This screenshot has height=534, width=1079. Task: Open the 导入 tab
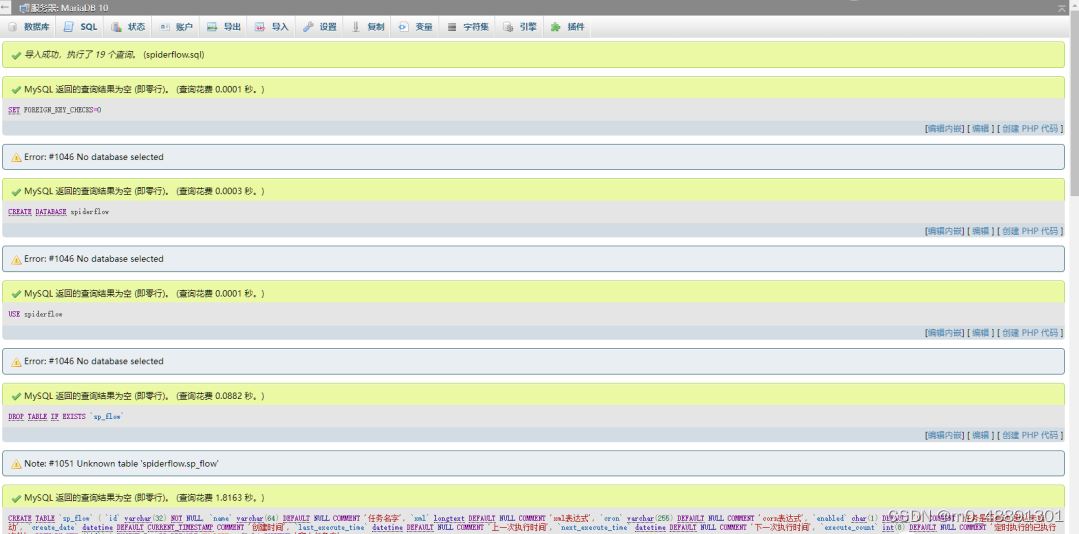pos(272,27)
